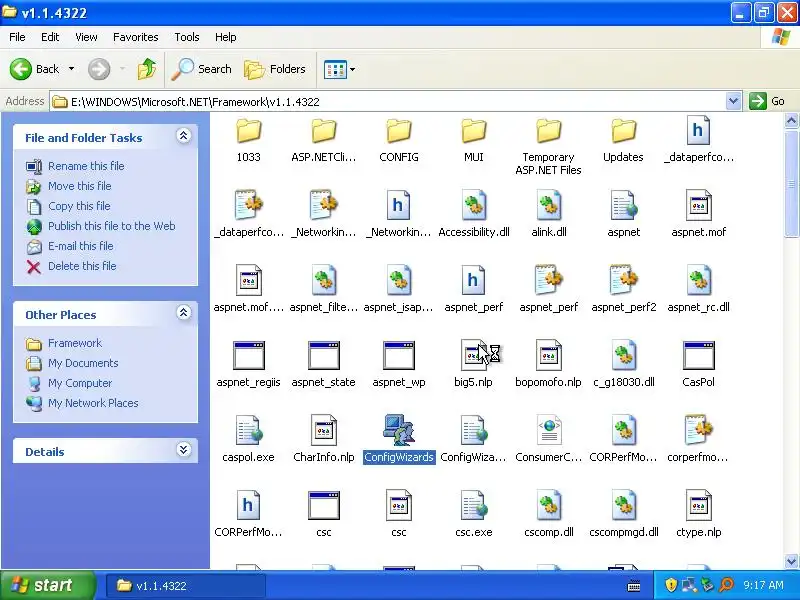Click Copy this file link
This screenshot has height=600, width=800.
pyautogui.click(x=79, y=206)
